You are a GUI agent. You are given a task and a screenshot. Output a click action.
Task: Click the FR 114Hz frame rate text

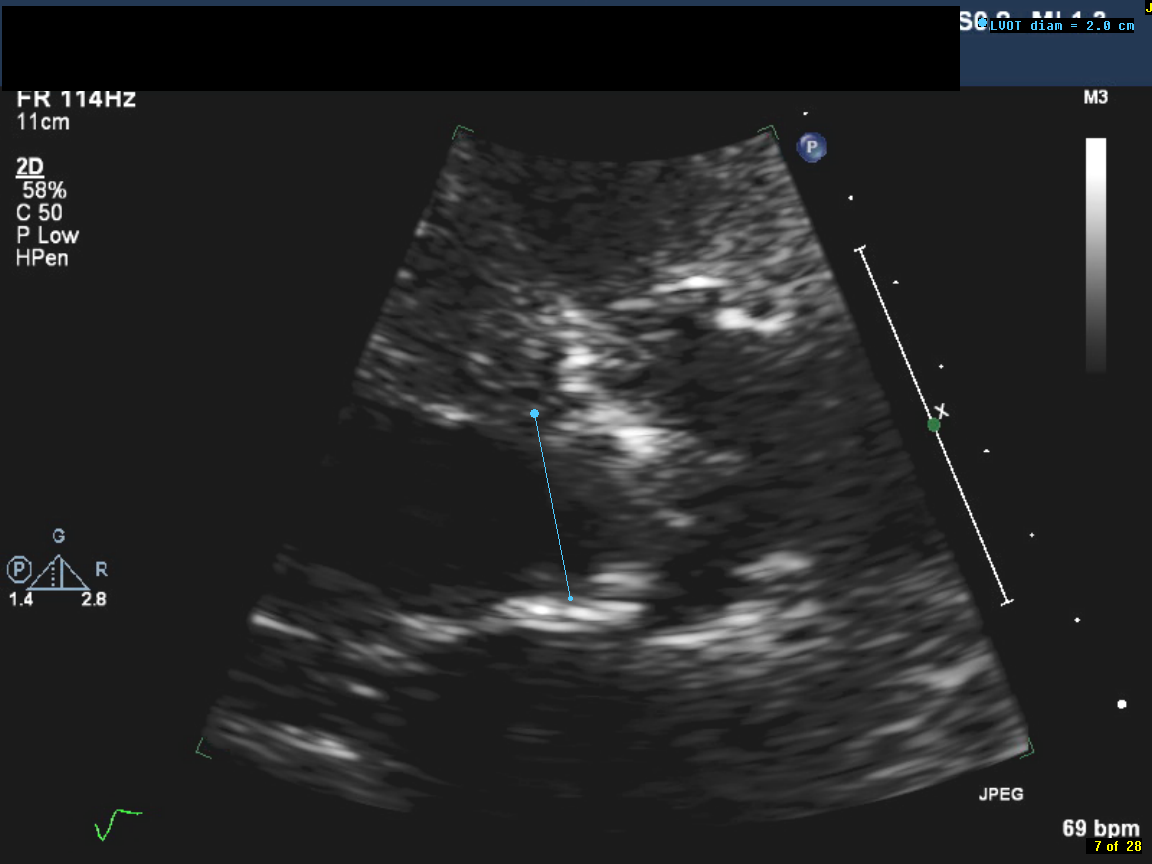click(x=76, y=100)
